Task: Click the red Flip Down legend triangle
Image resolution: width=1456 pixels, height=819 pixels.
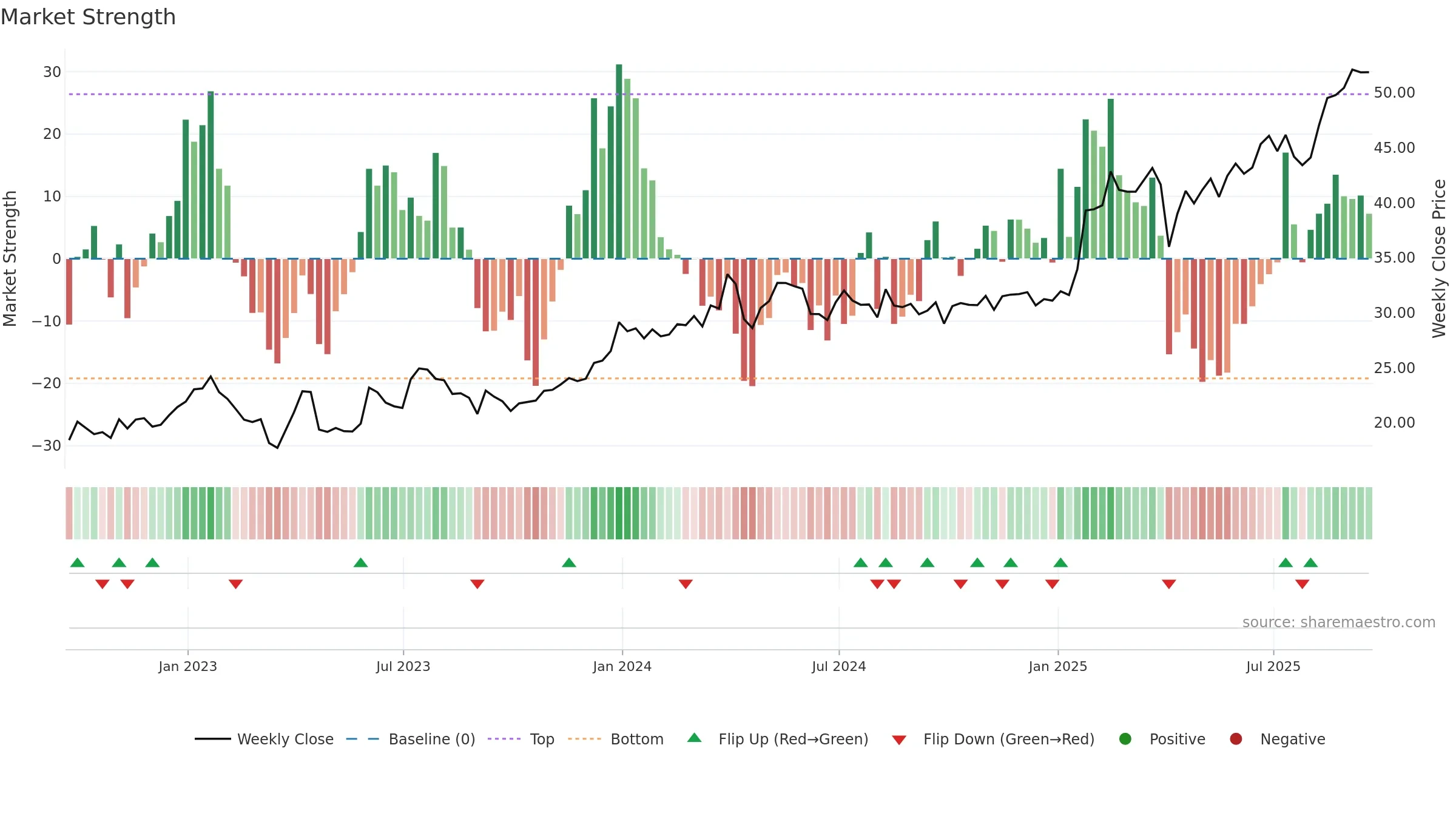Action: point(899,740)
